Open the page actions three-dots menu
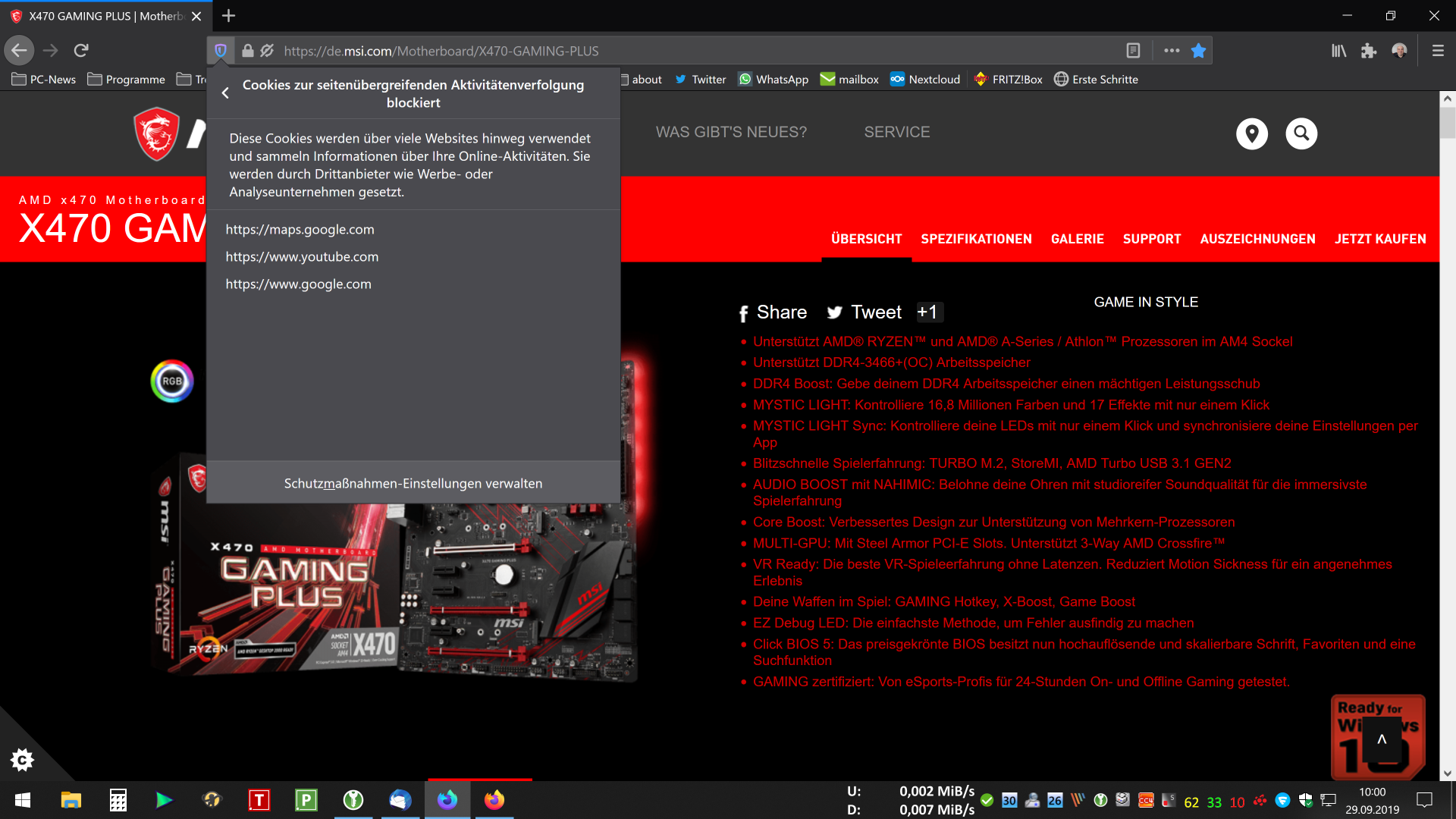Screen dimensions: 1456x819 click(x=1172, y=51)
